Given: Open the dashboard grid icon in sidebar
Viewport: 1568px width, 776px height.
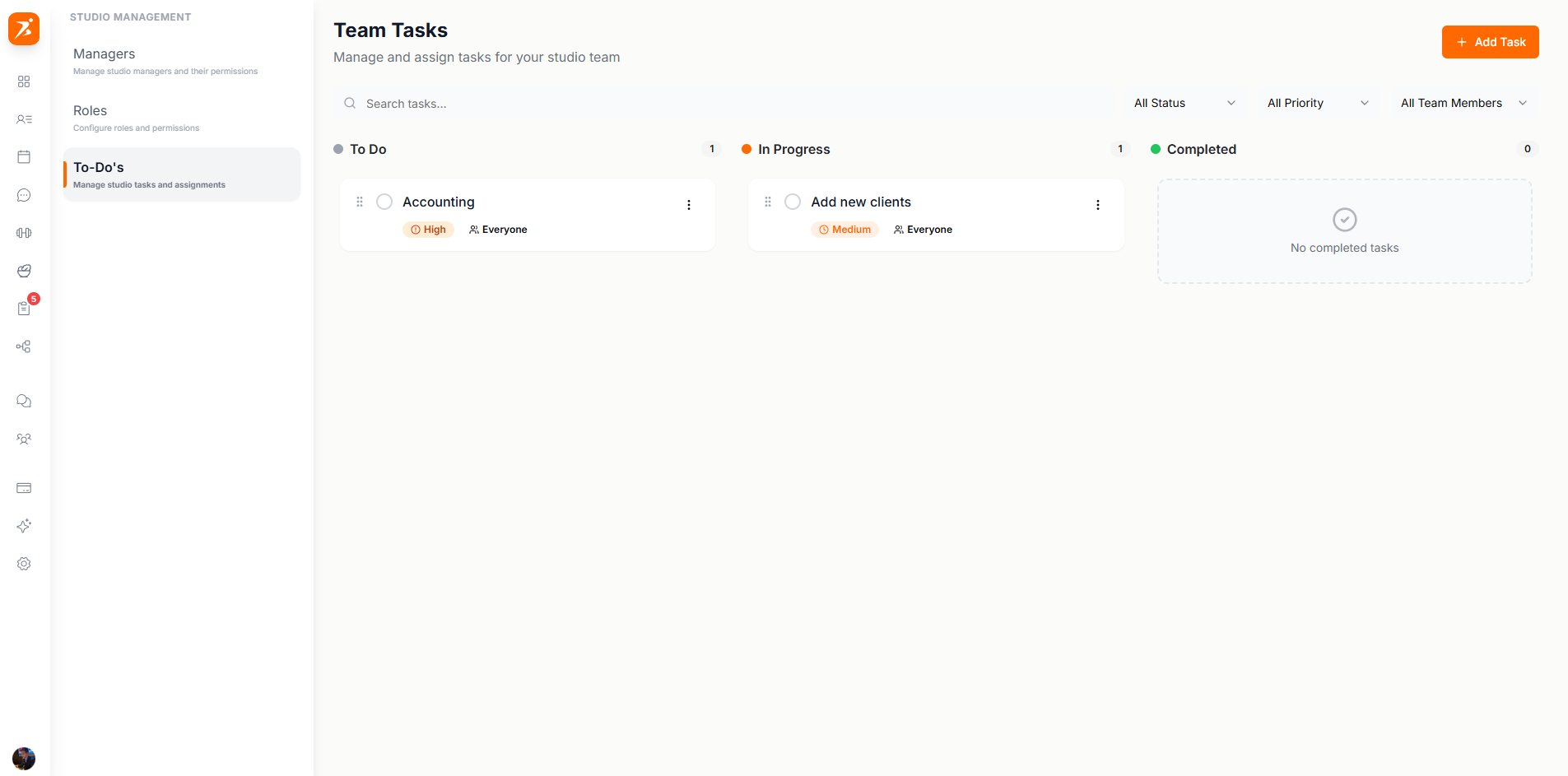Looking at the screenshot, I should point(24,81).
